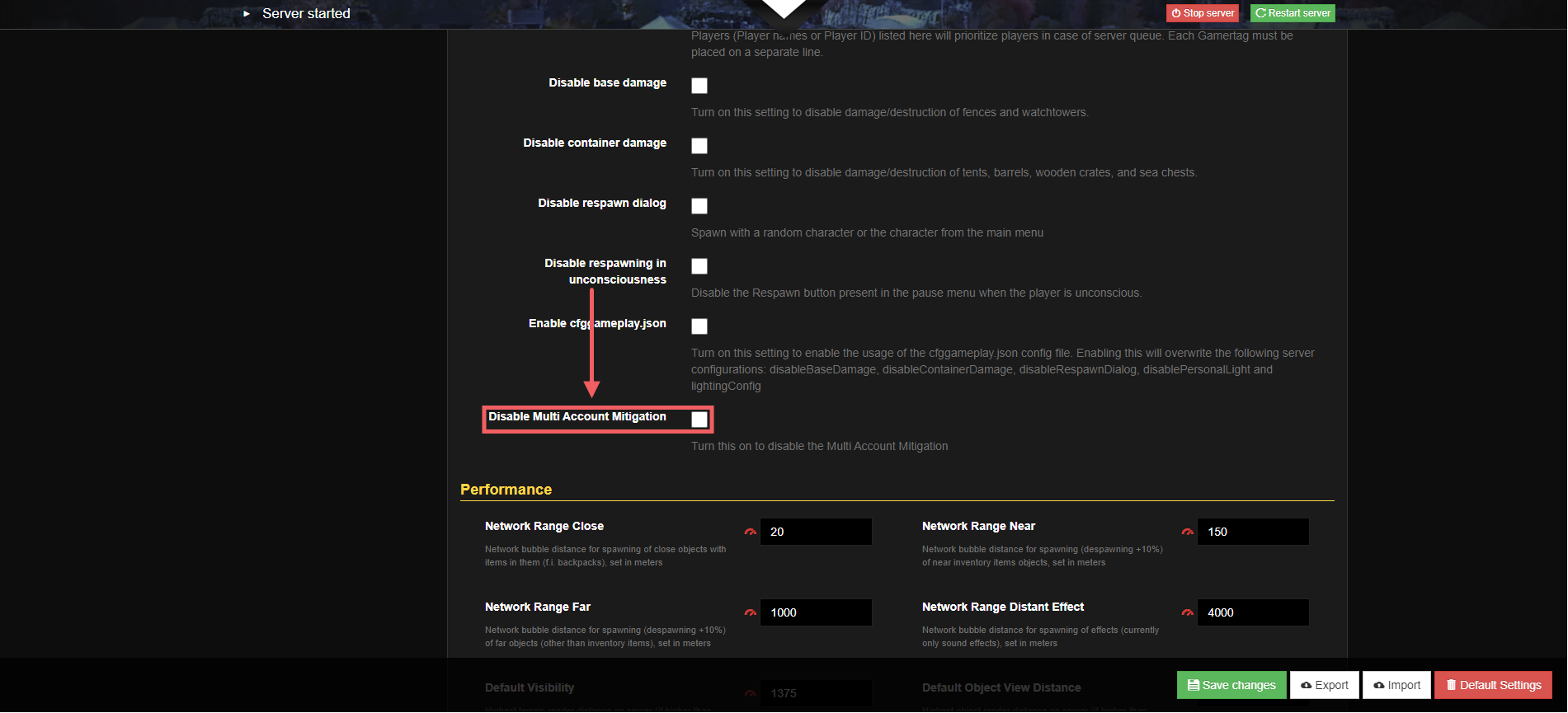Click gauge icon beside Network Range Close
The image size is (1568, 713).
tap(751, 532)
